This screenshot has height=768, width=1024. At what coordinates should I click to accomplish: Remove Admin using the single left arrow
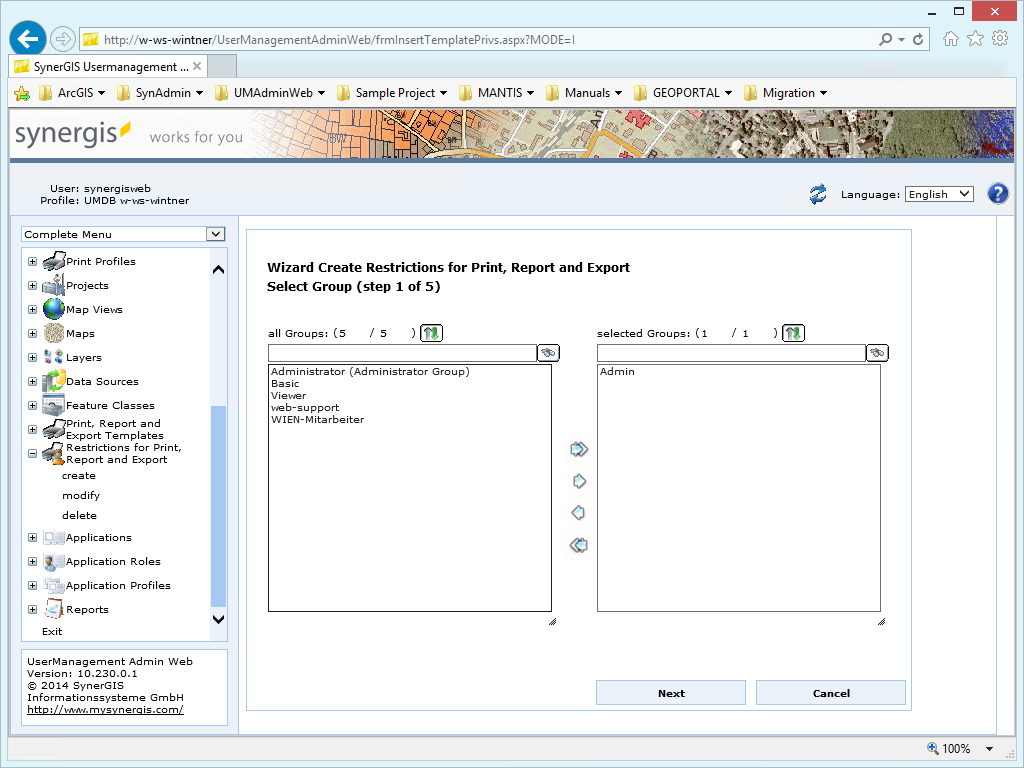(578, 513)
